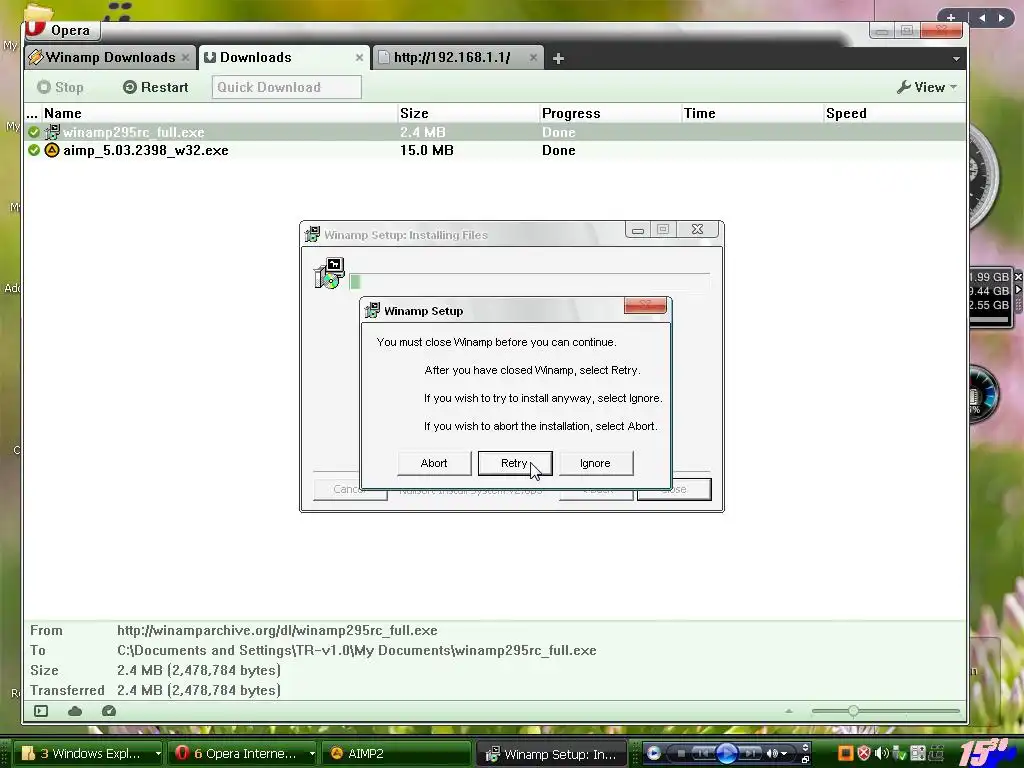Click the AIMP icon next to aimp_5.03.2398_w32.exe

pos(52,150)
